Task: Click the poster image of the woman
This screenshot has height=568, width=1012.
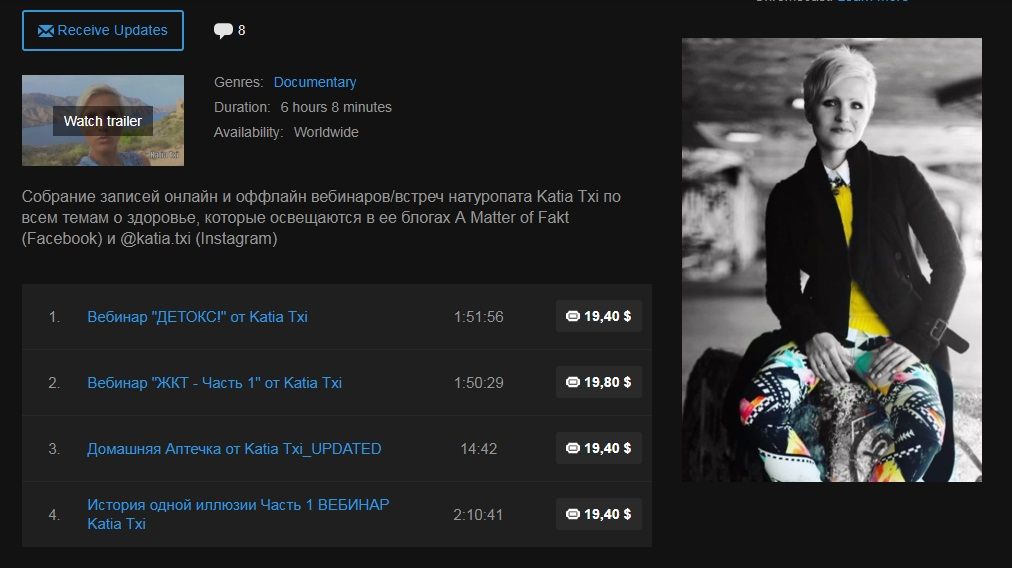Action: pyautogui.click(x=832, y=259)
